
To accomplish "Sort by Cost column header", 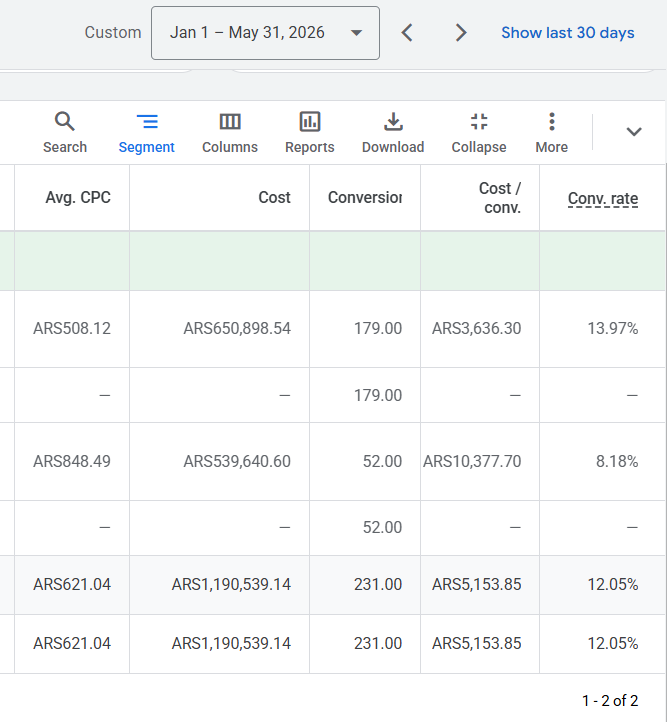I will pos(274,198).
